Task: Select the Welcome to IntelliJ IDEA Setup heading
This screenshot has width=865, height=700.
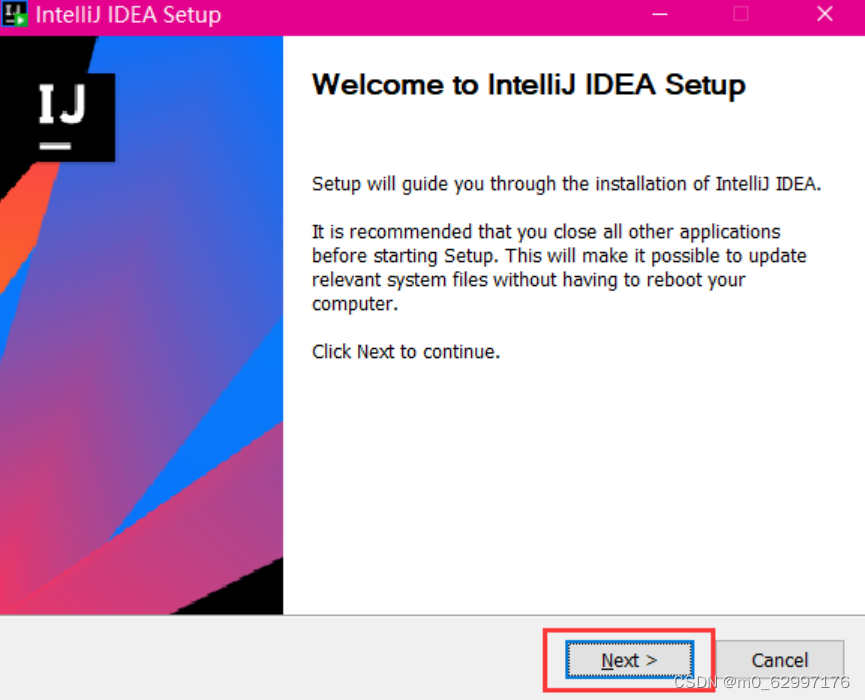Action: [528, 85]
